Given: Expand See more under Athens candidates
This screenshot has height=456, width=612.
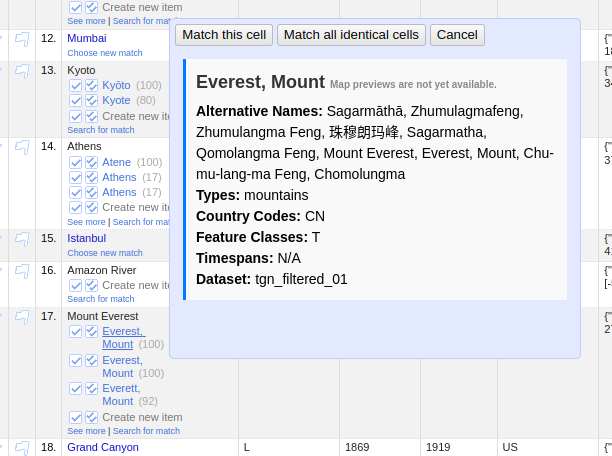Looking at the screenshot, I should point(86,222).
